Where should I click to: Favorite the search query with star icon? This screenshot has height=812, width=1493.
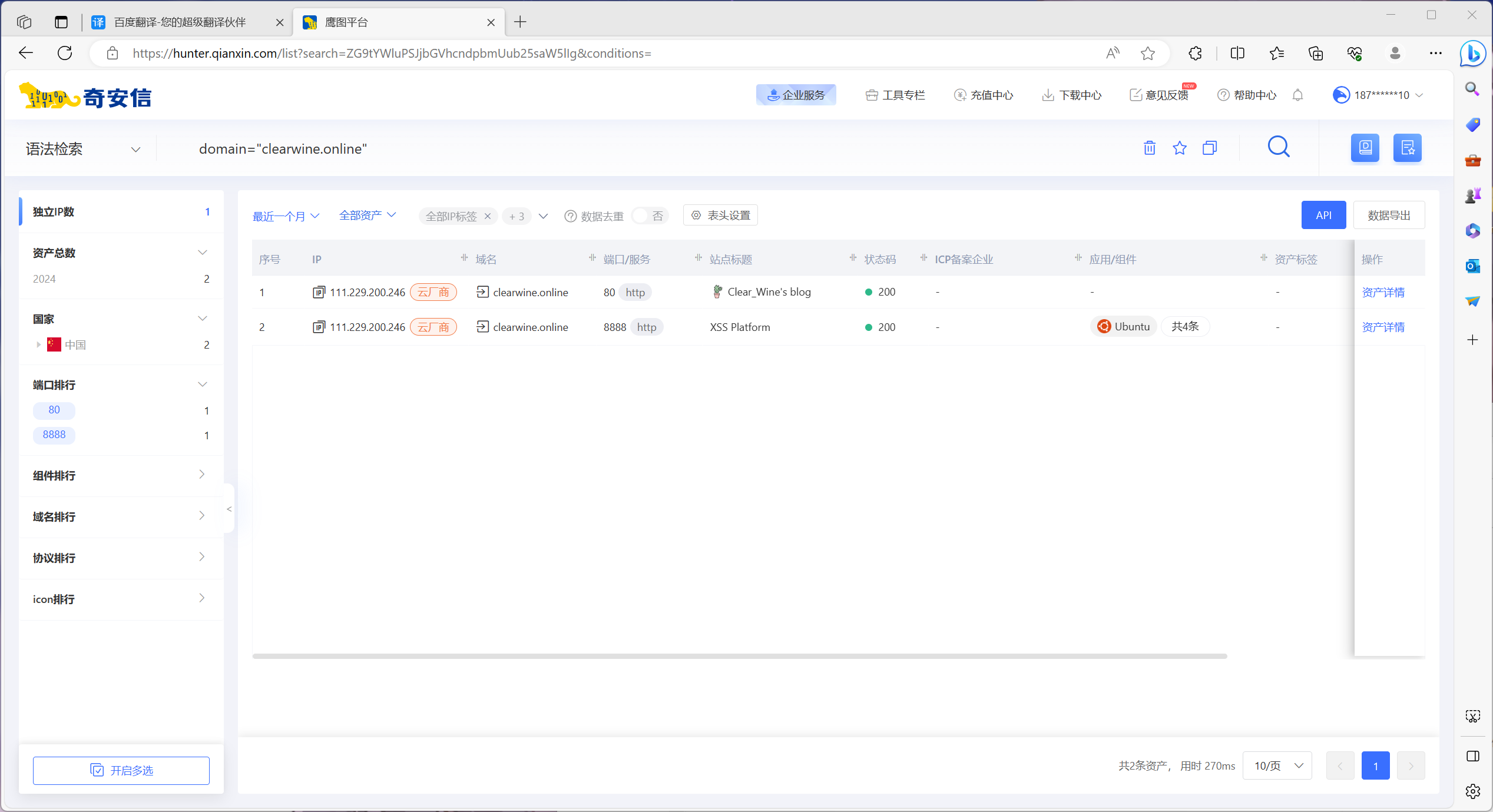[x=1180, y=148]
